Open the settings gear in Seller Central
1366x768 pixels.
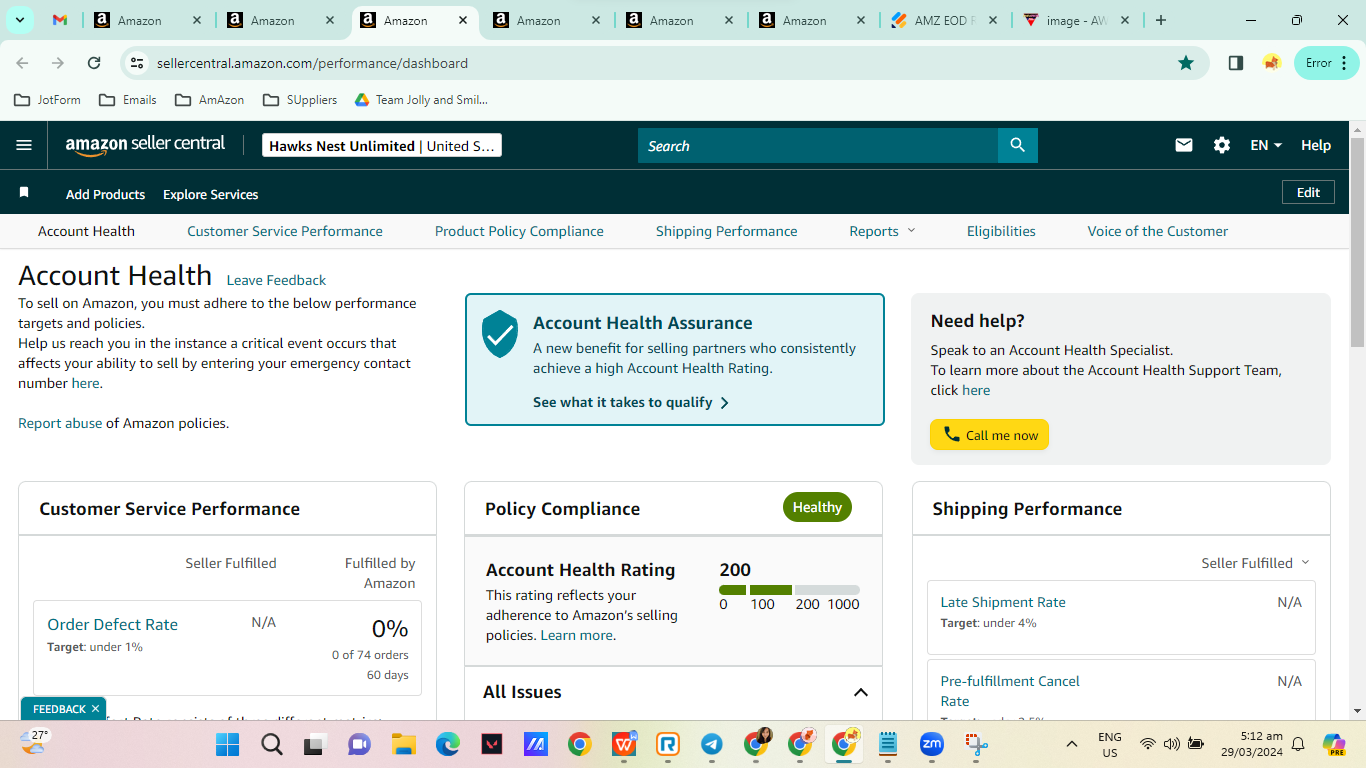pyautogui.click(x=1222, y=145)
